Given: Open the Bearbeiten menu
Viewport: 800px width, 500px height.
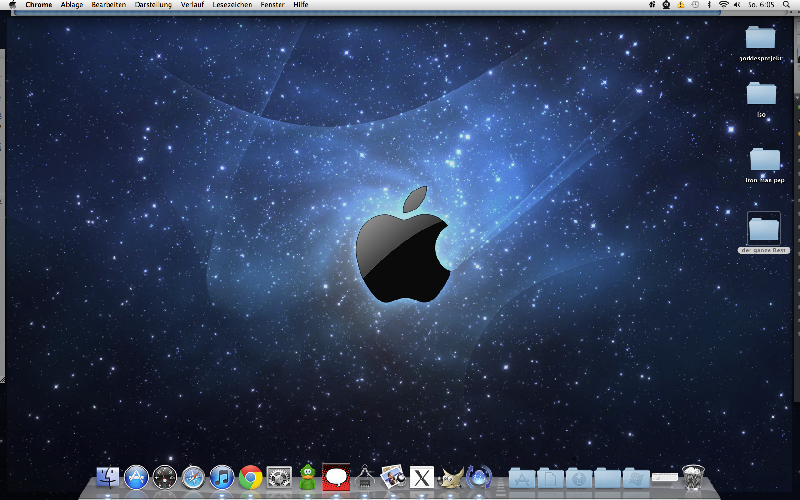Looking at the screenshot, I should pyautogui.click(x=109, y=5).
